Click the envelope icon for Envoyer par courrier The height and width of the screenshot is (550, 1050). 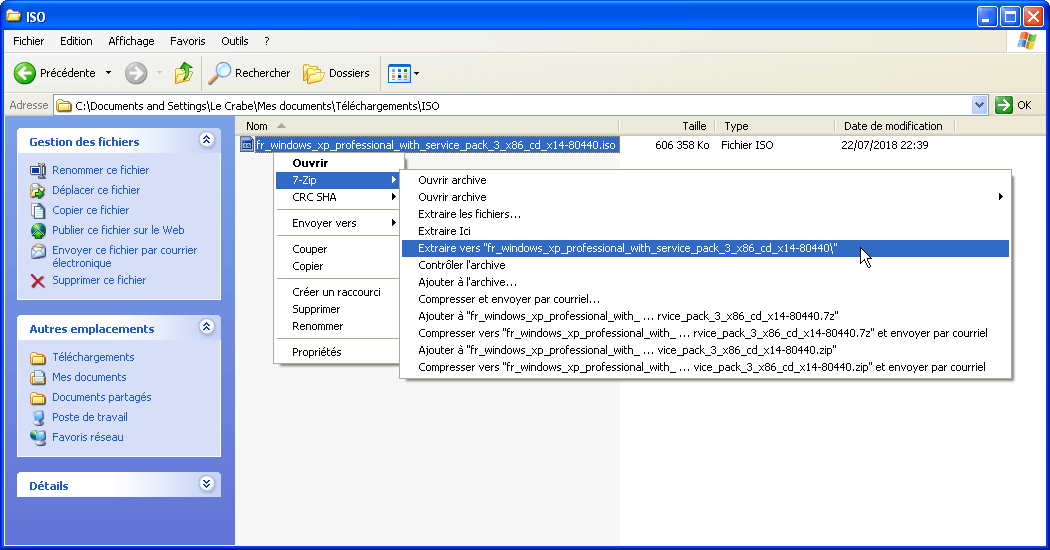point(38,251)
